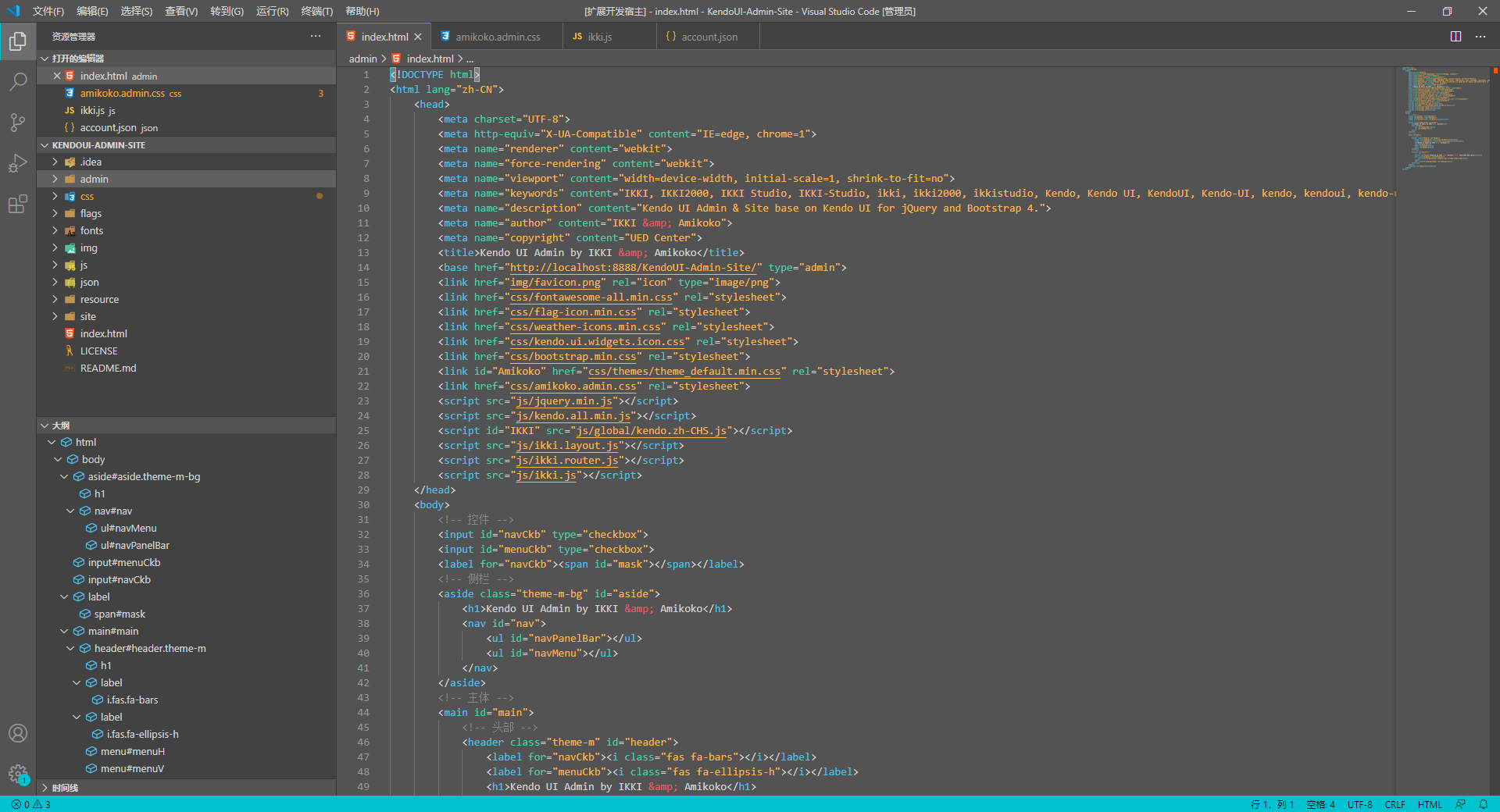Change language mode via HTML indicator
The width and height of the screenshot is (1500, 812).
tap(1430, 804)
